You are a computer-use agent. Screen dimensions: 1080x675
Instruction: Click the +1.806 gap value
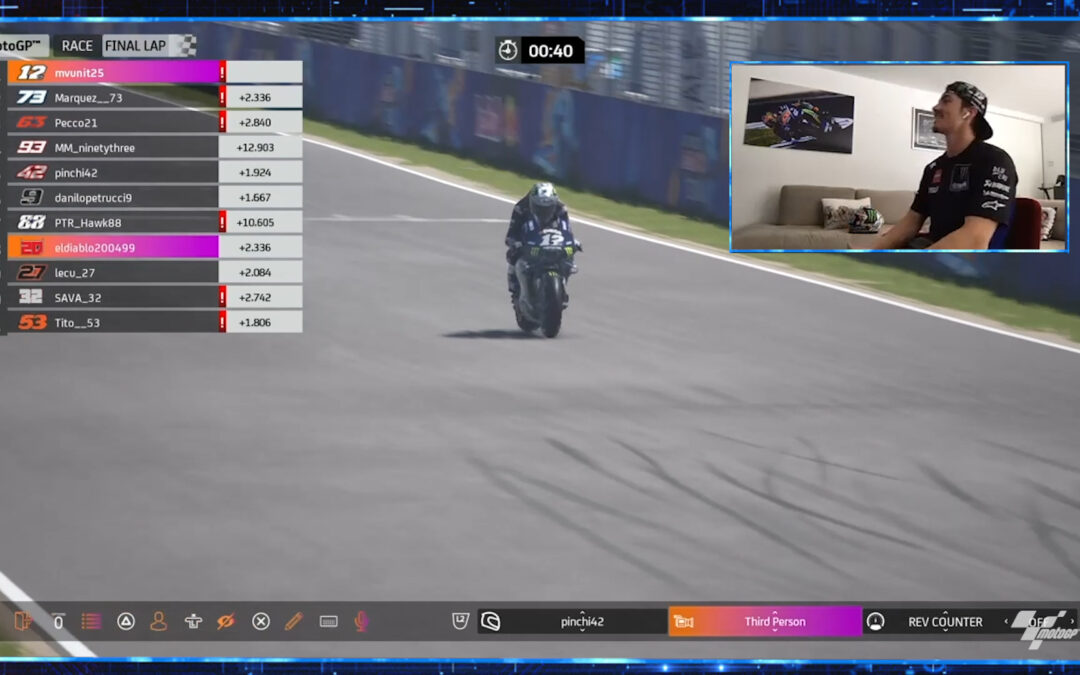click(x=255, y=322)
